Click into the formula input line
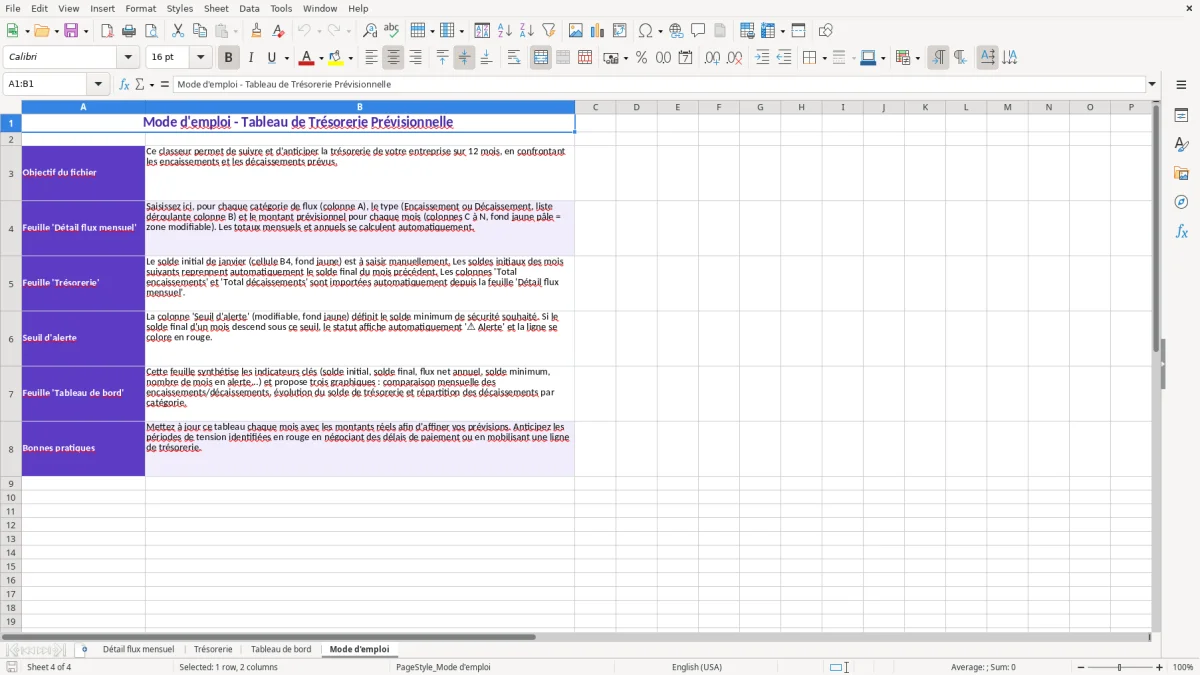The width and height of the screenshot is (1200, 675). click(x=658, y=84)
